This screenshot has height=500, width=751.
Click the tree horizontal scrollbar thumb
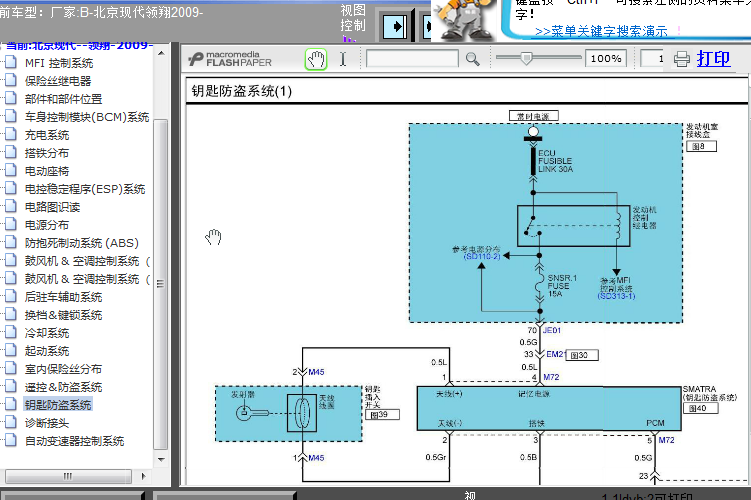[68, 476]
